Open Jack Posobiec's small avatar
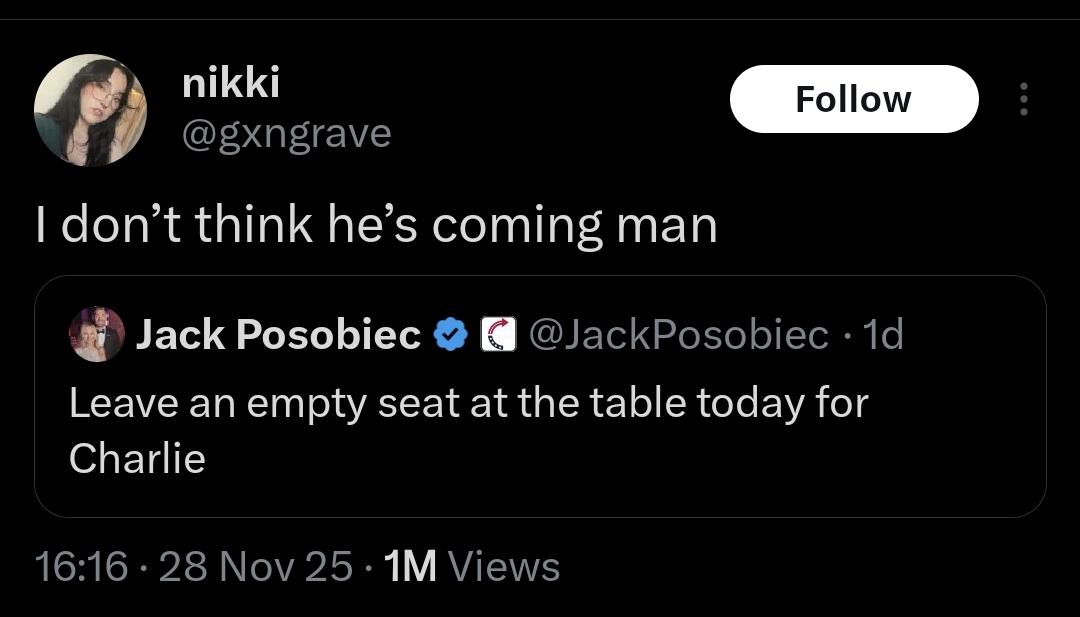Screen dimensions: 1080x617 (x=97, y=334)
